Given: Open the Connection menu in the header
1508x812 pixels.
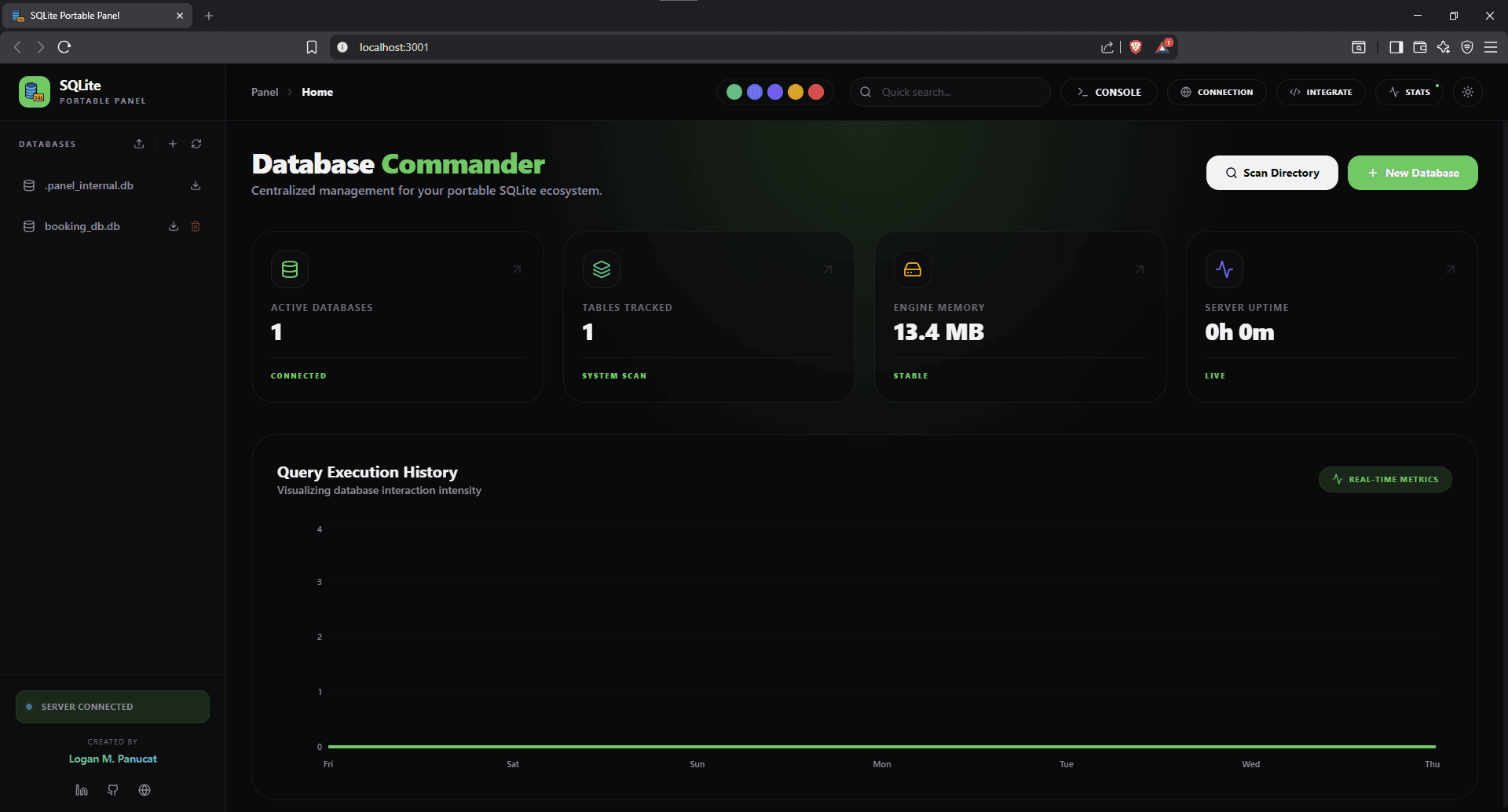Looking at the screenshot, I should (1217, 92).
